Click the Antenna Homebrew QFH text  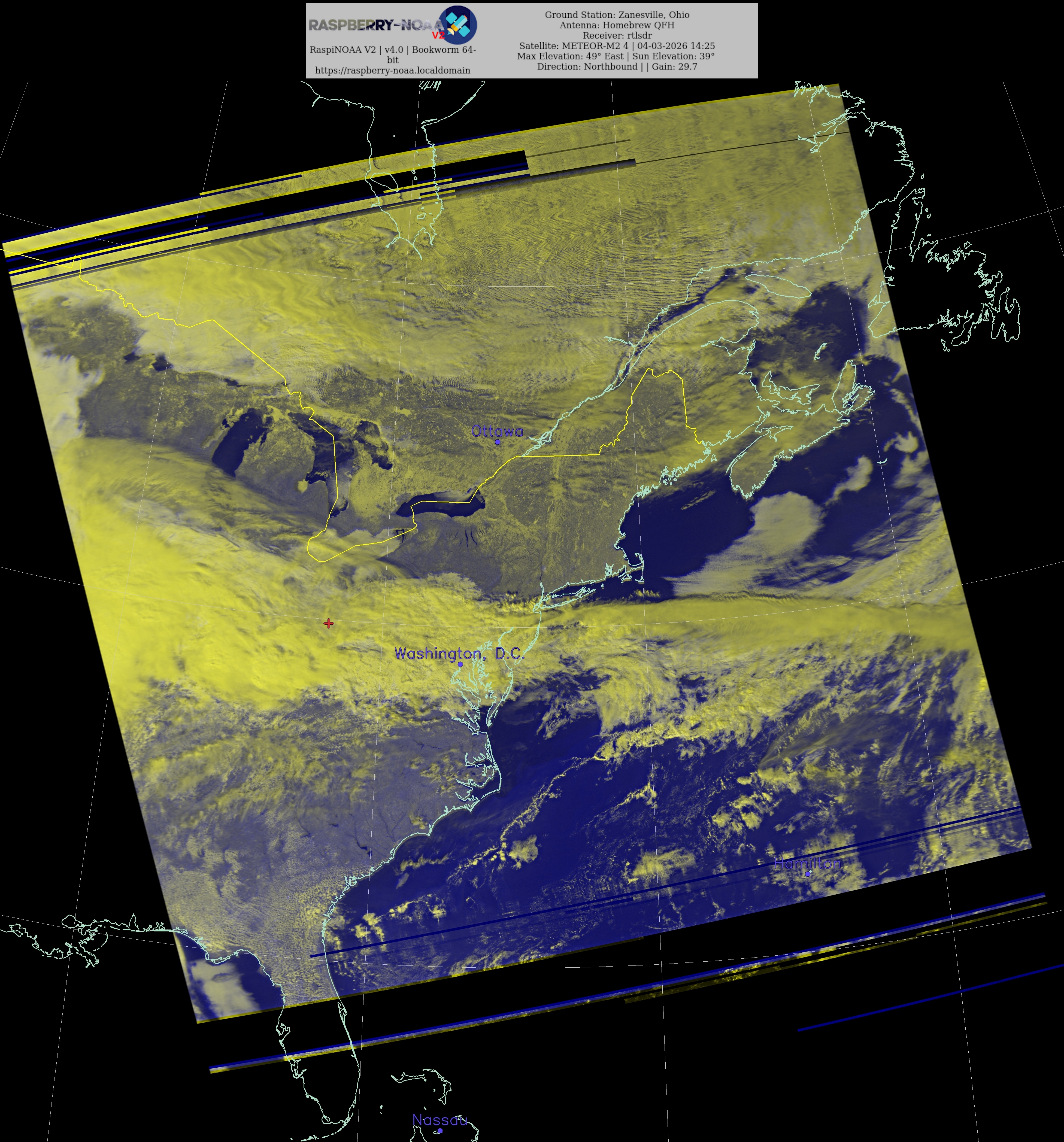[617, 25]
